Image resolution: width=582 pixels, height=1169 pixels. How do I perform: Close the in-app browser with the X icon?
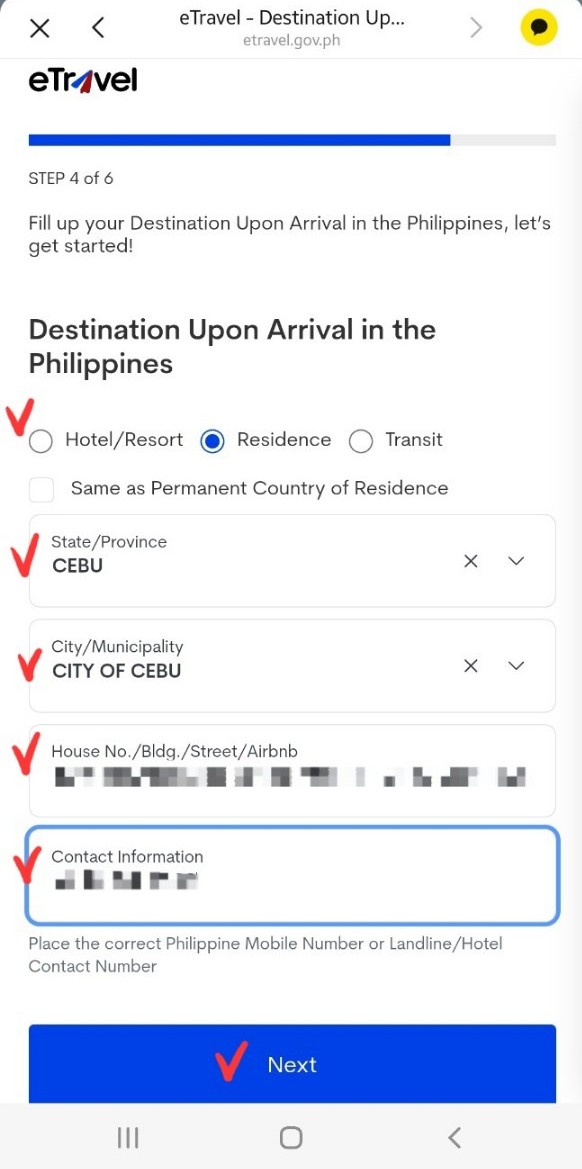point(39,28)
